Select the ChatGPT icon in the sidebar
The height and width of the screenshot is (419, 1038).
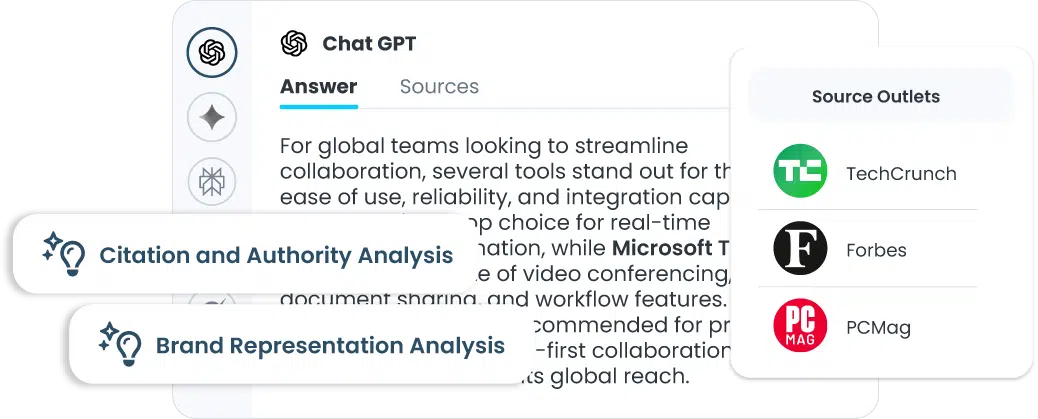(x=212, y=53)
